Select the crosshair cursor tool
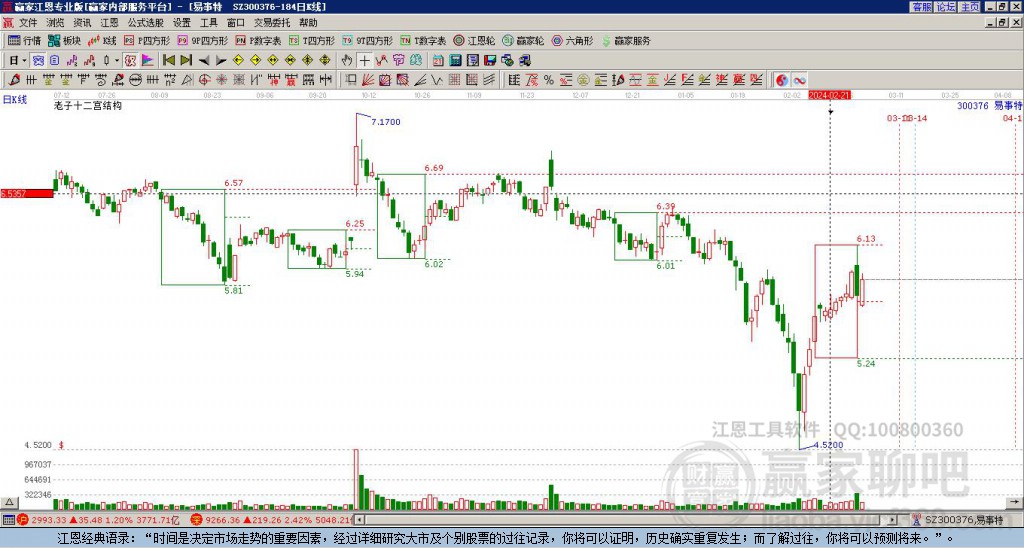1024x548 pixels. (364, 61)
